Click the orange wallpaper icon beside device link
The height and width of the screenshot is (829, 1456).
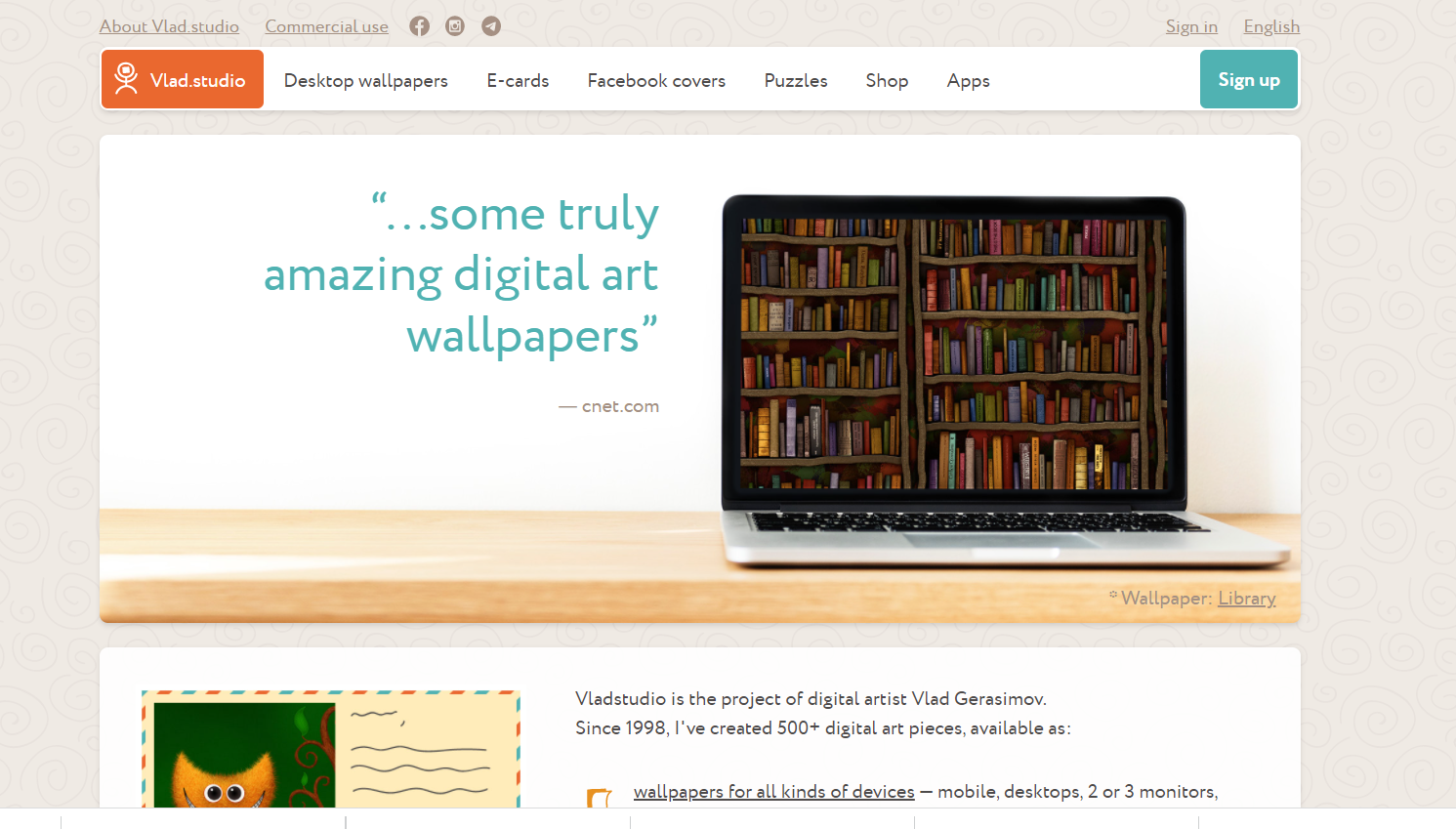(600, 798)
